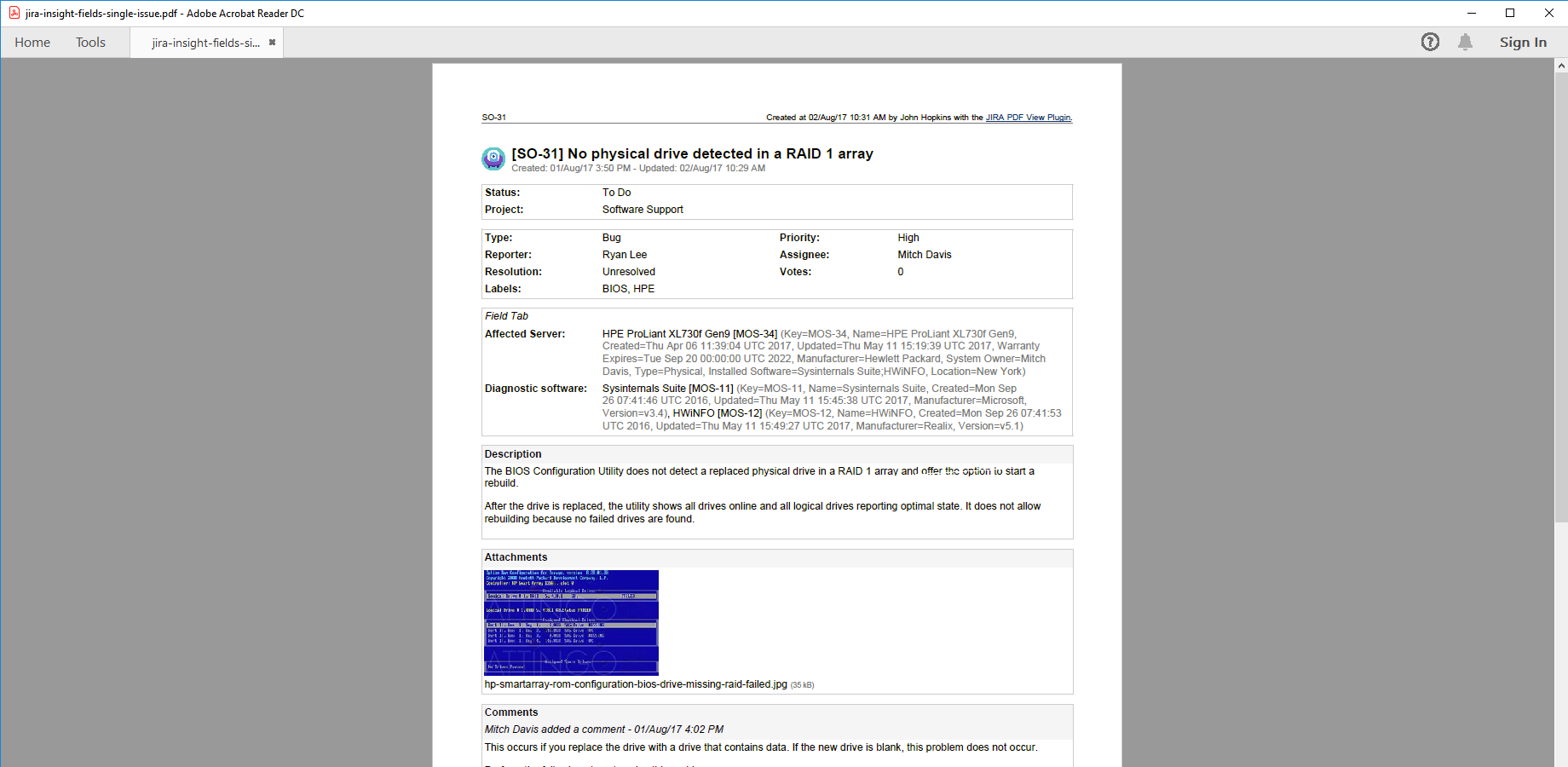The height and width of the screenshot is (767, 1568).
Task: Click the issue avatar icon beside SO-31 title
Action: tap(493, 159)
